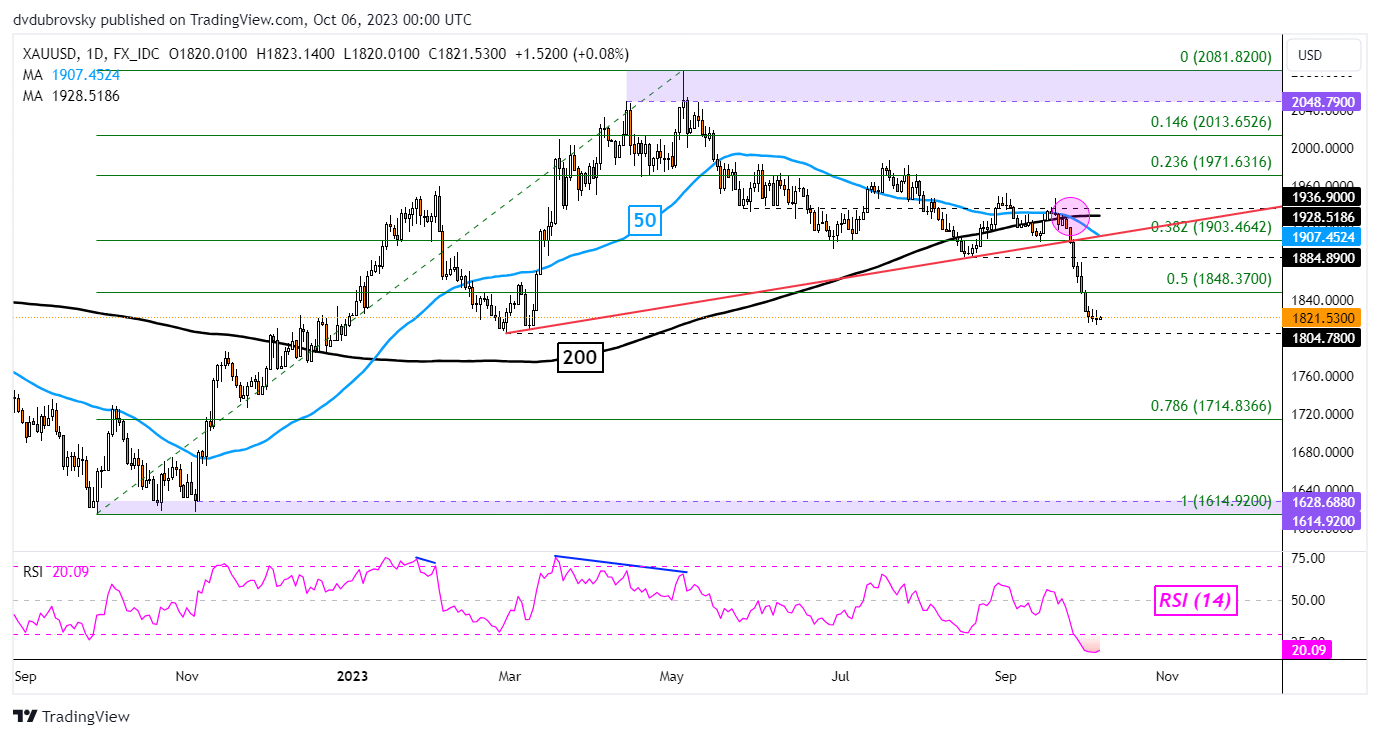The image size is (1380, 738).
Task: Click the 200-day moving average label
Action: coord(580,358)
